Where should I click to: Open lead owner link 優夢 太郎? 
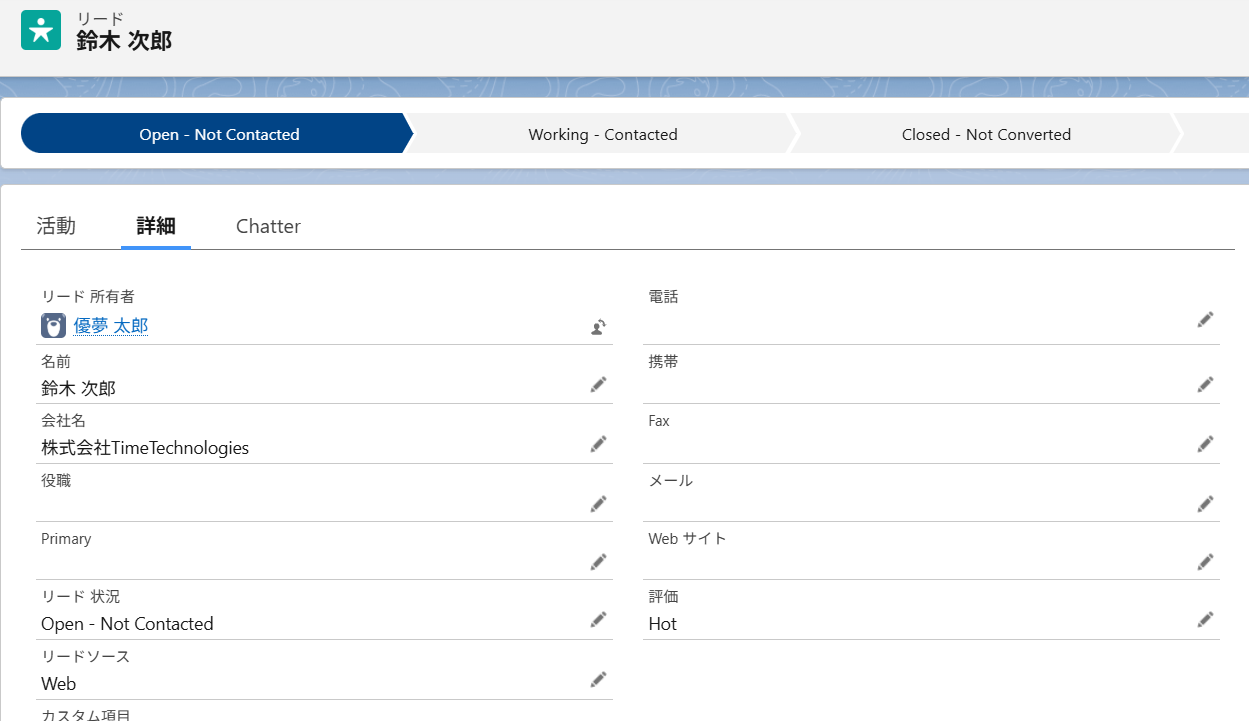click(111, 326)
